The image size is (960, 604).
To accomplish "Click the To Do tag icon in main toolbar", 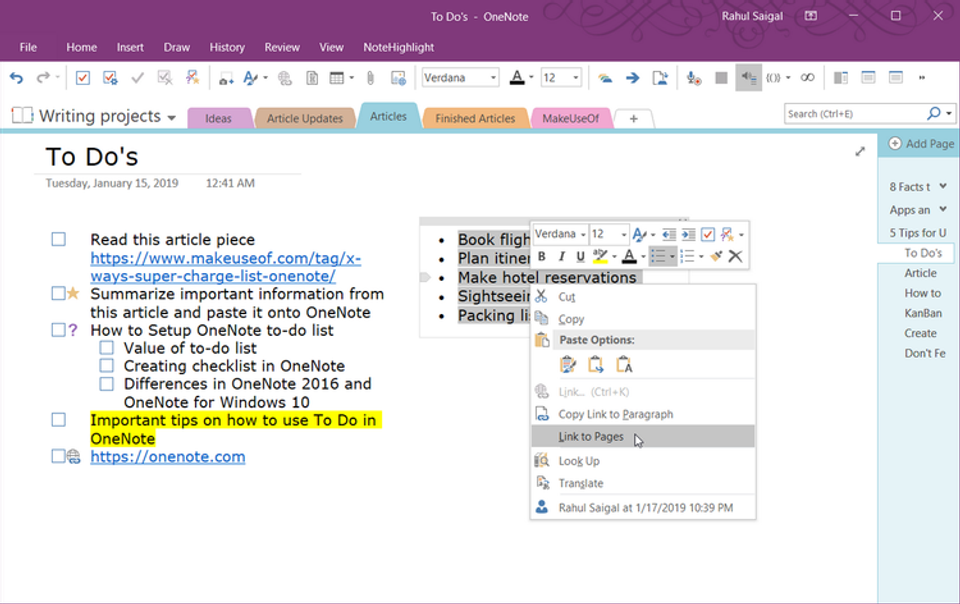I will pos(83,78).
